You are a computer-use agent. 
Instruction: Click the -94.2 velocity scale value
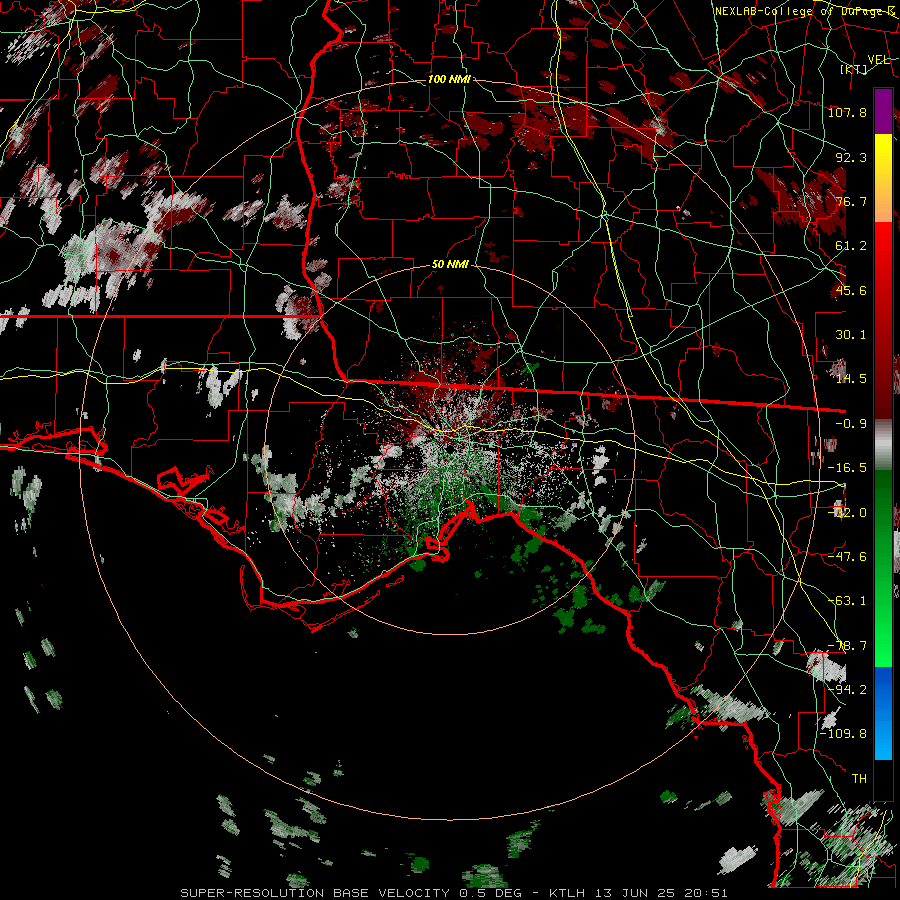pos(847,690)
